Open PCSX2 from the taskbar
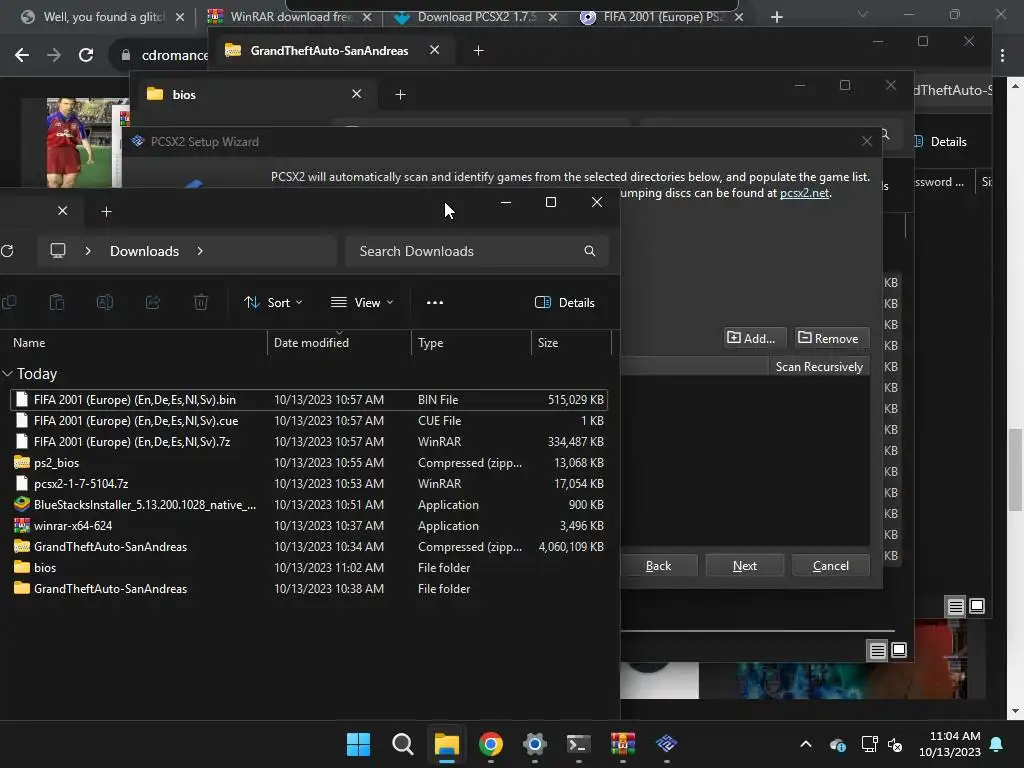 point(666,744)
